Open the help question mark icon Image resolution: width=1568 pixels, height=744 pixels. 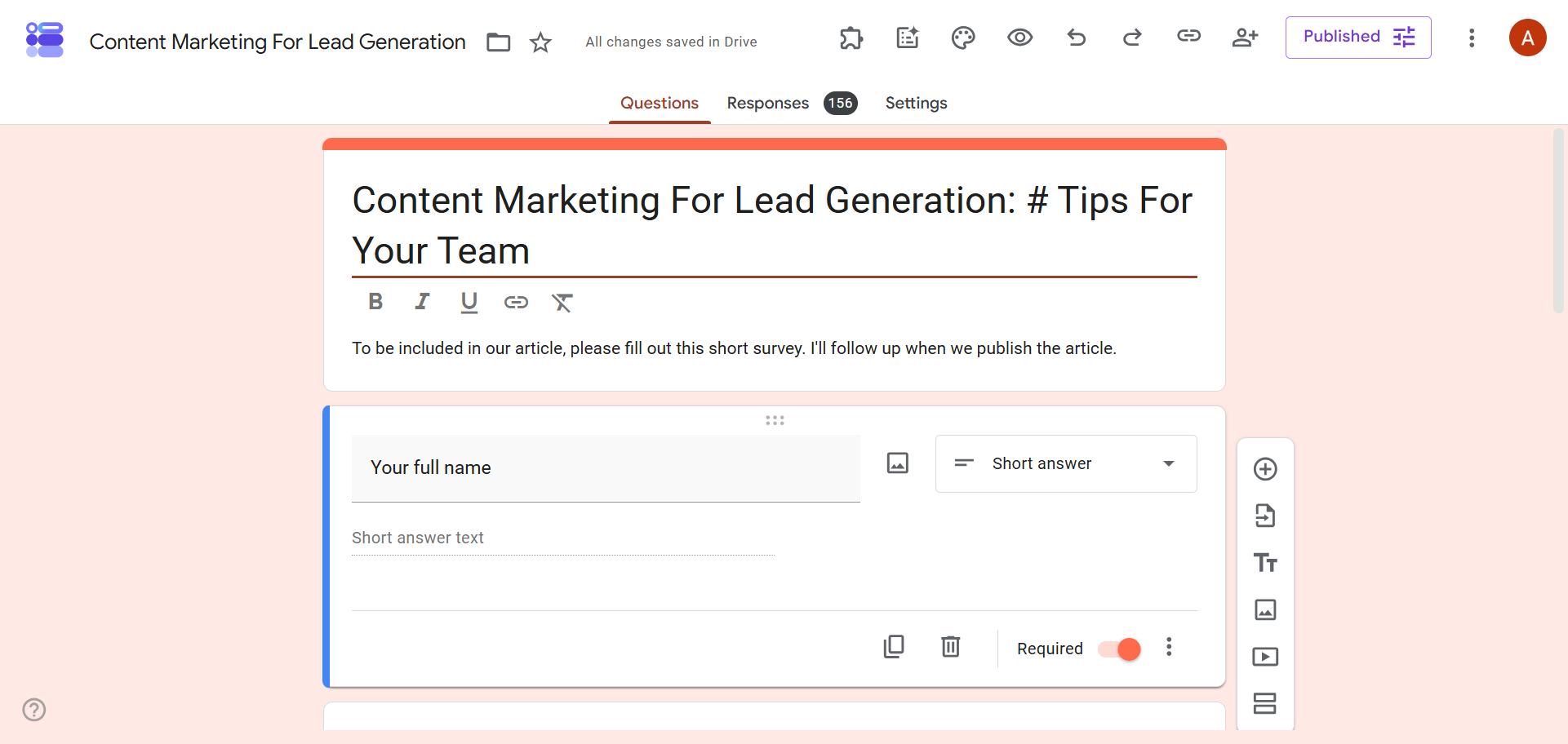coord(34,710)
